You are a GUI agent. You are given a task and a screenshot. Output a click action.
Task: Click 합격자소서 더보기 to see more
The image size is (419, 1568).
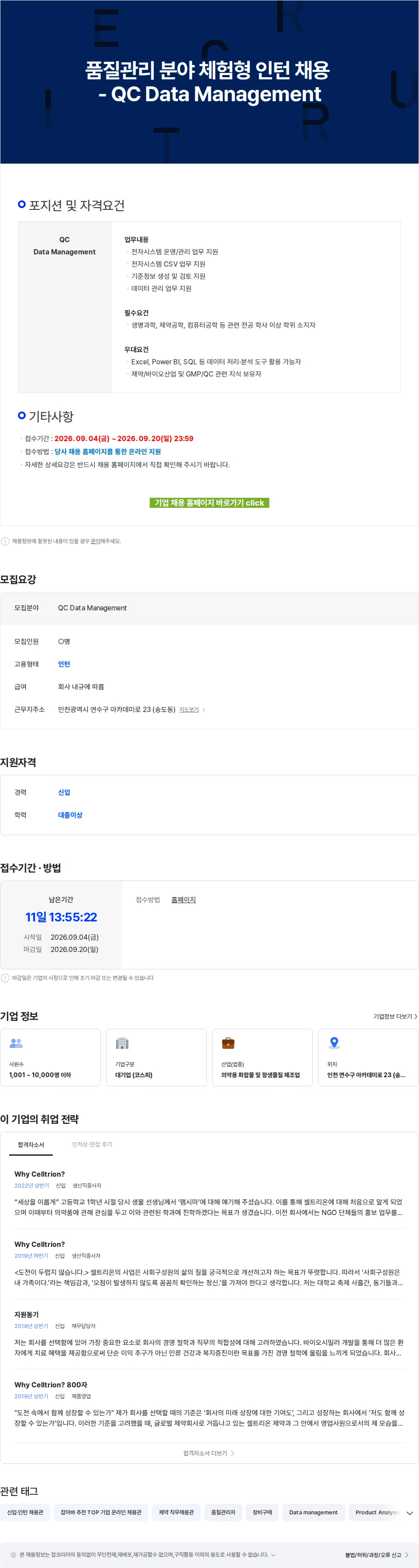209,1453
